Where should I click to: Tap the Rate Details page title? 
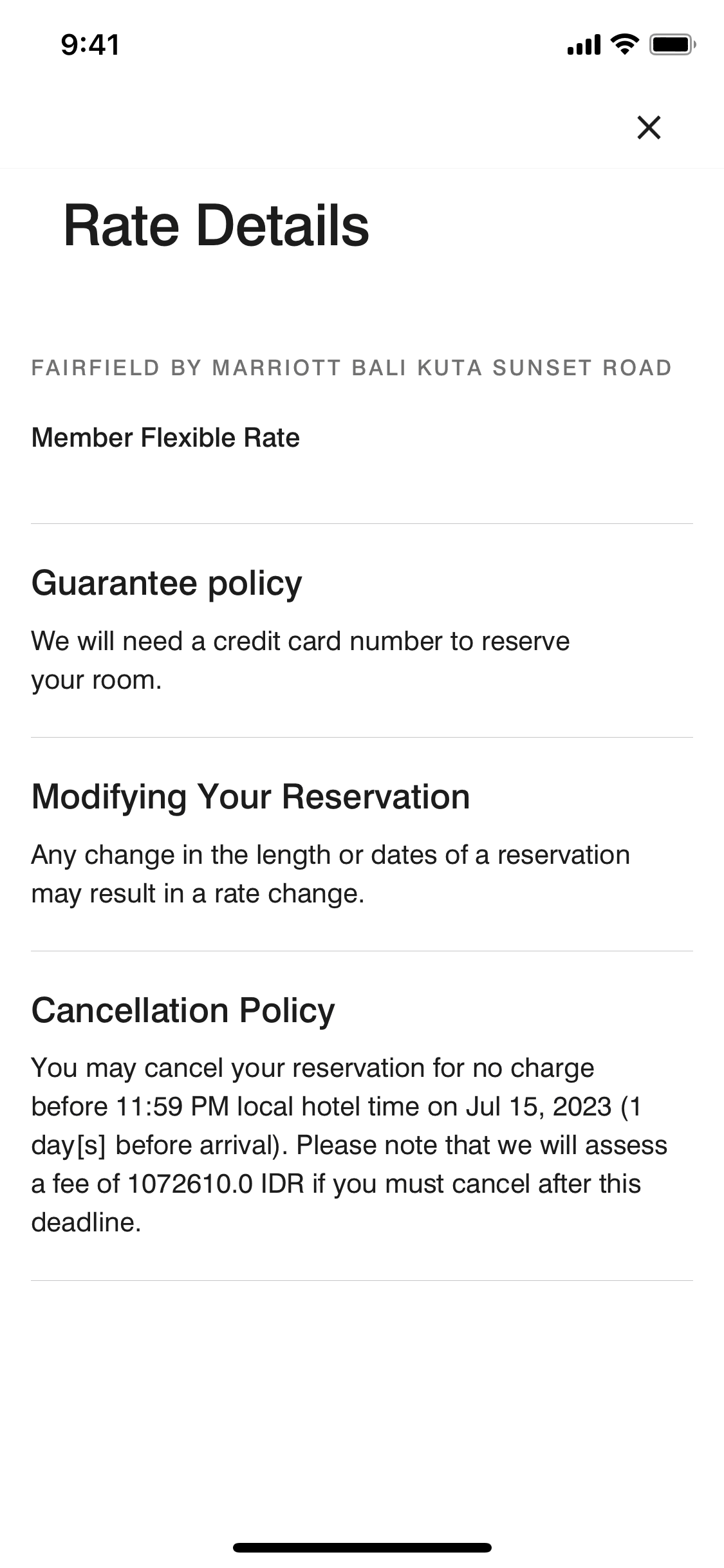coord(216,225)
